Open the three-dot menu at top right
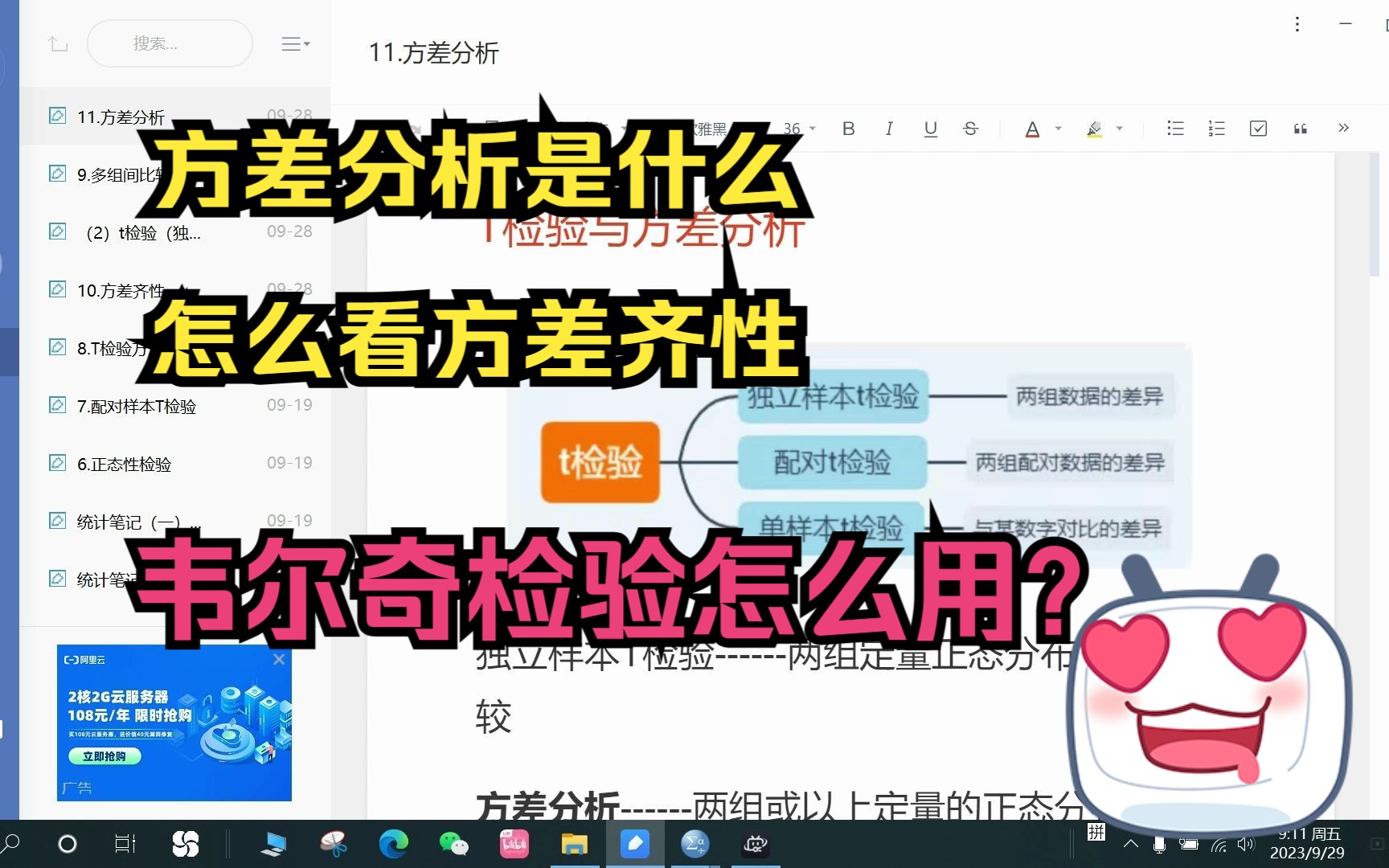1389x868 pixels. [1297, 25]
